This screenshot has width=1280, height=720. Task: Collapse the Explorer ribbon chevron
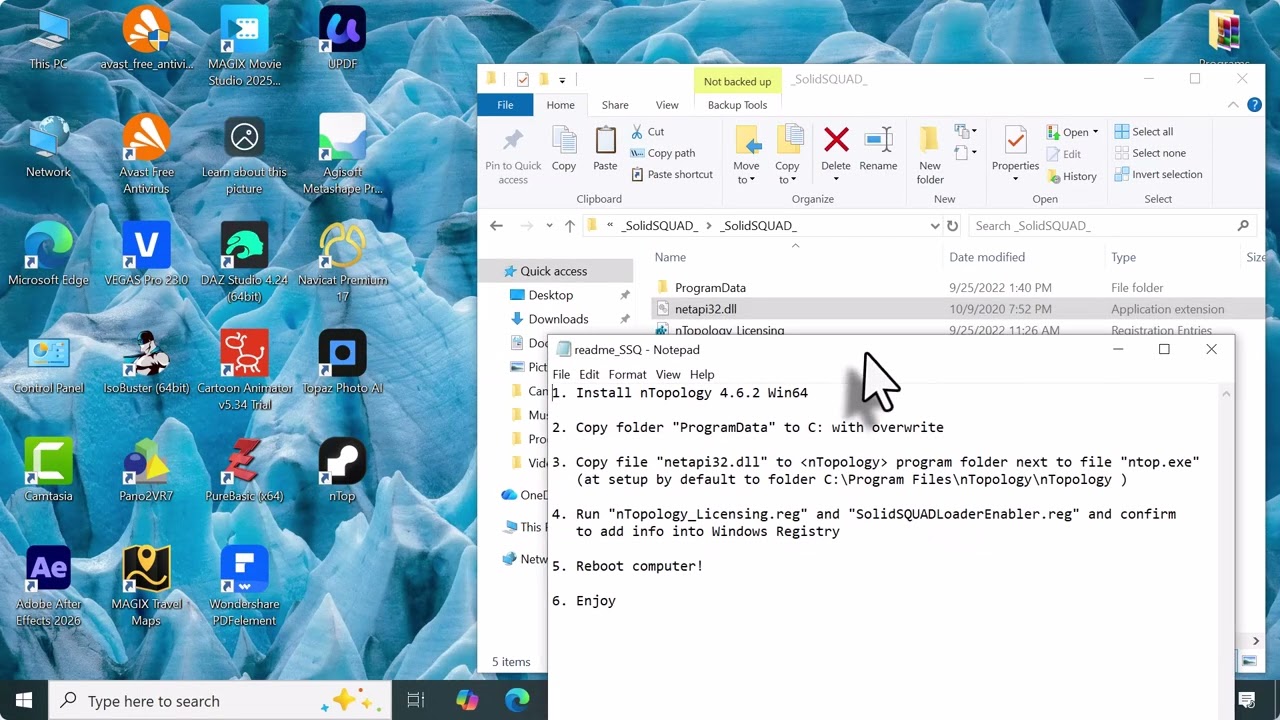pyautogui.click(x=1233, y=105)
